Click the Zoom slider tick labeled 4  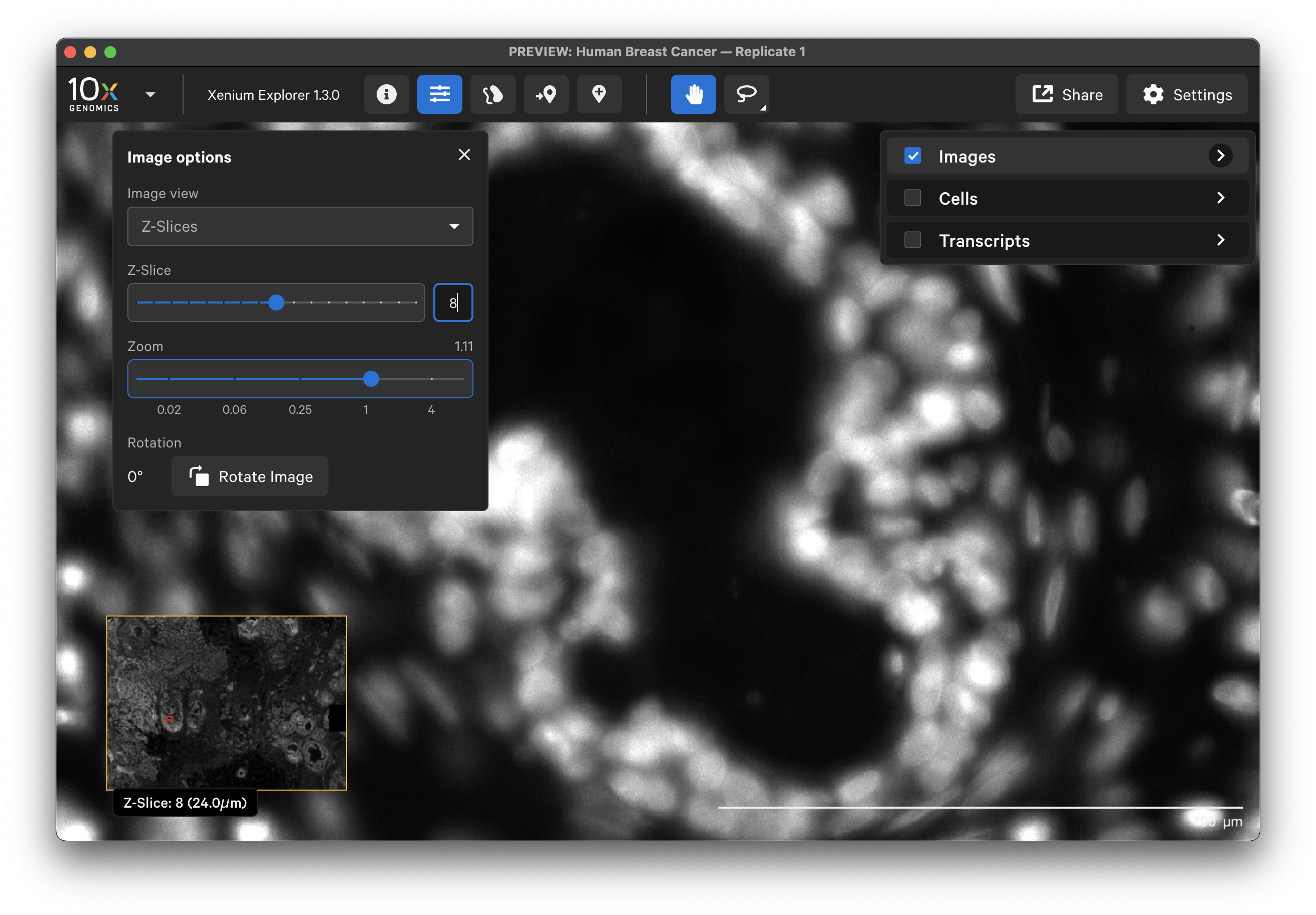(x=431, y=409)
